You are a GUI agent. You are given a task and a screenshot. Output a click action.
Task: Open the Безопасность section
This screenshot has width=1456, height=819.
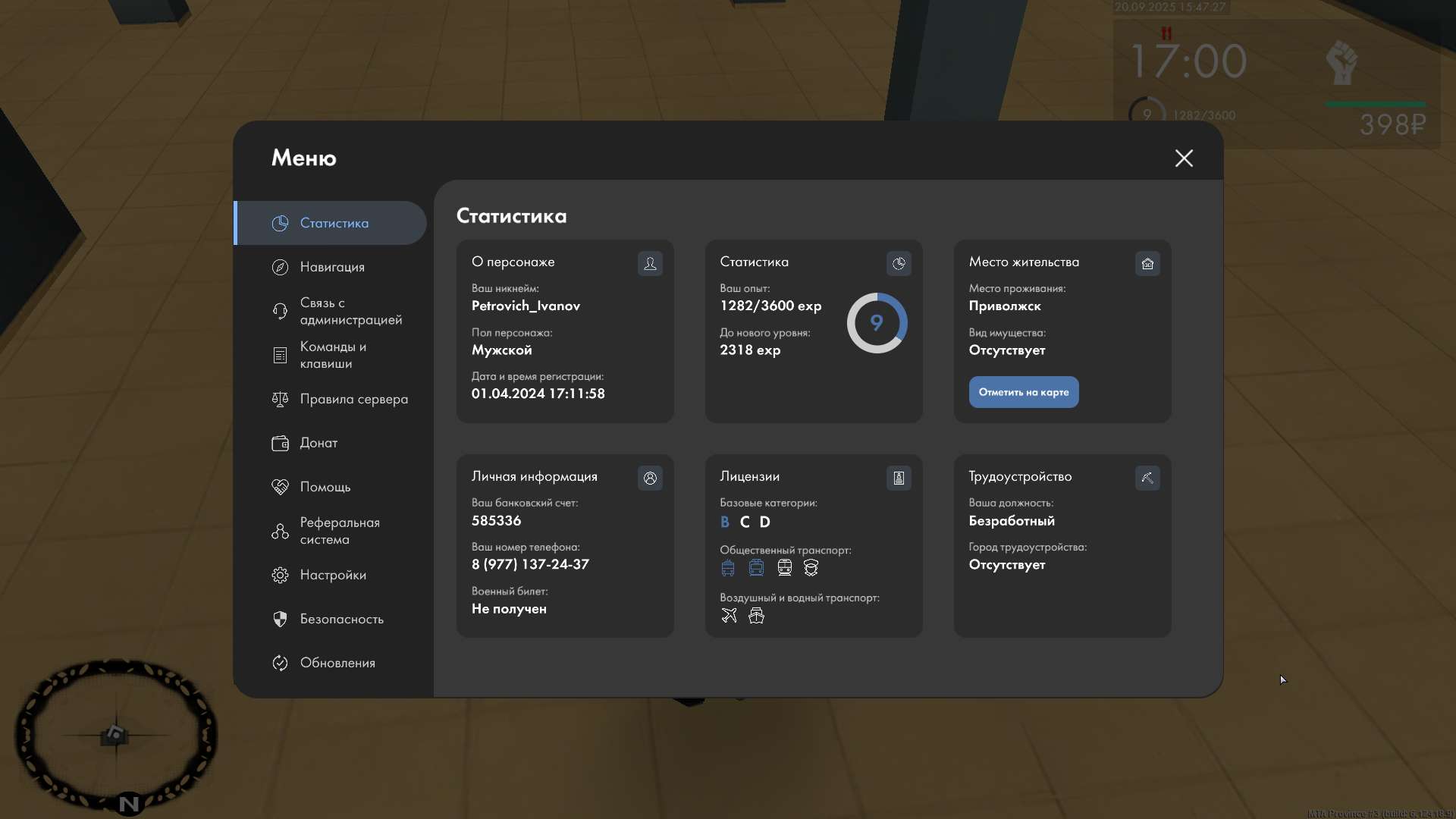click(341, 619)
